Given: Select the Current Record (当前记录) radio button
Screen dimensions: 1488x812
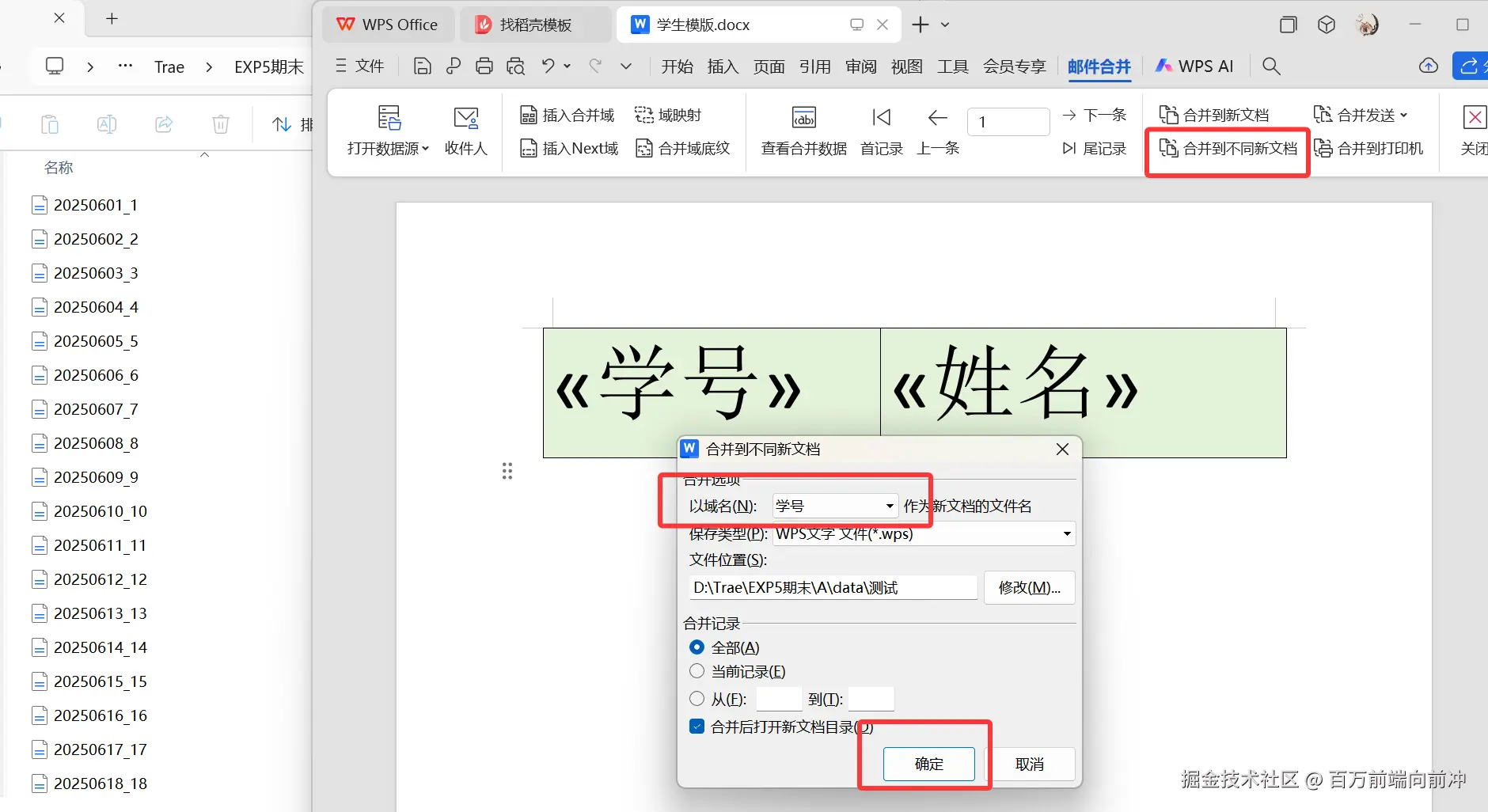Looking at the screenshot, I should click(x=697, y=671).
